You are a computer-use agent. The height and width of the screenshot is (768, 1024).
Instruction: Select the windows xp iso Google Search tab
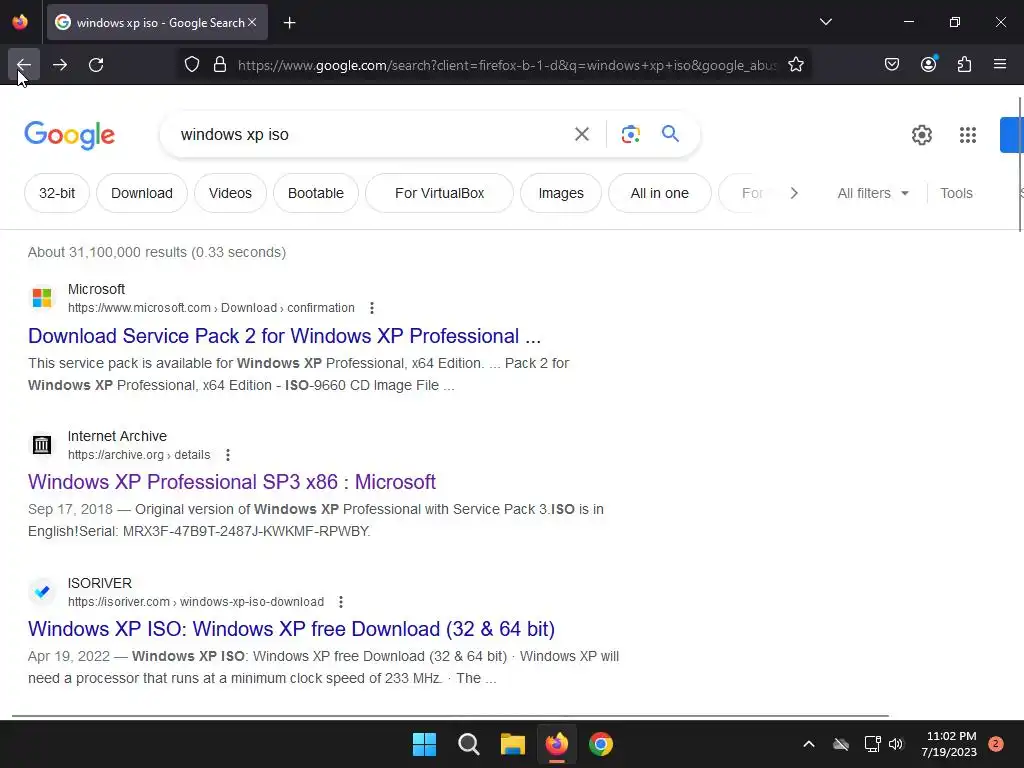click(157, 22)
